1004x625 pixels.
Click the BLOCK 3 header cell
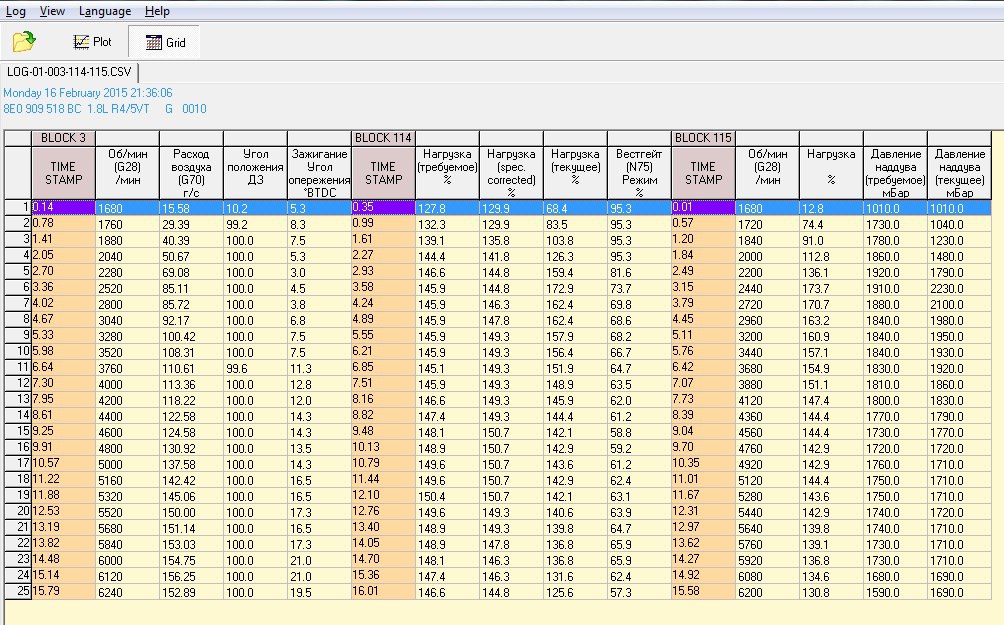pyautogui.click(x=63, y=138)
